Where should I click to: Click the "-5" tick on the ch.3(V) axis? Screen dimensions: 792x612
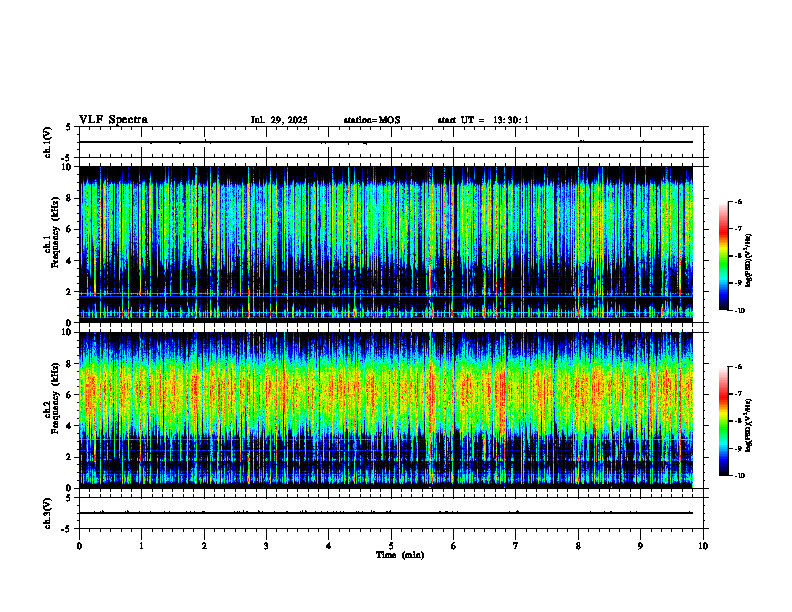click(66, 529)
